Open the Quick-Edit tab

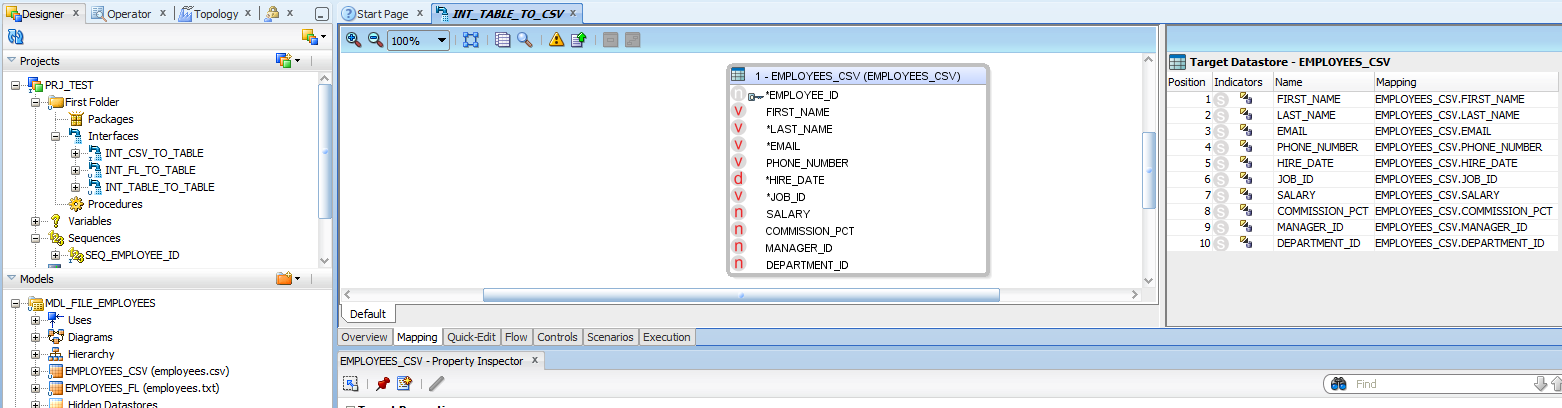tap(471, 337)
